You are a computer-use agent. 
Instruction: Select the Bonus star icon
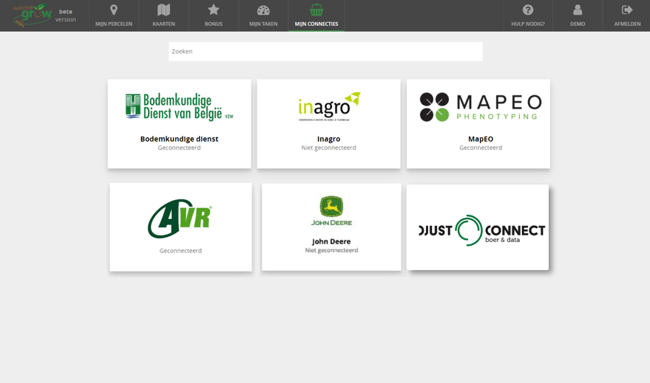pos(213,10)
